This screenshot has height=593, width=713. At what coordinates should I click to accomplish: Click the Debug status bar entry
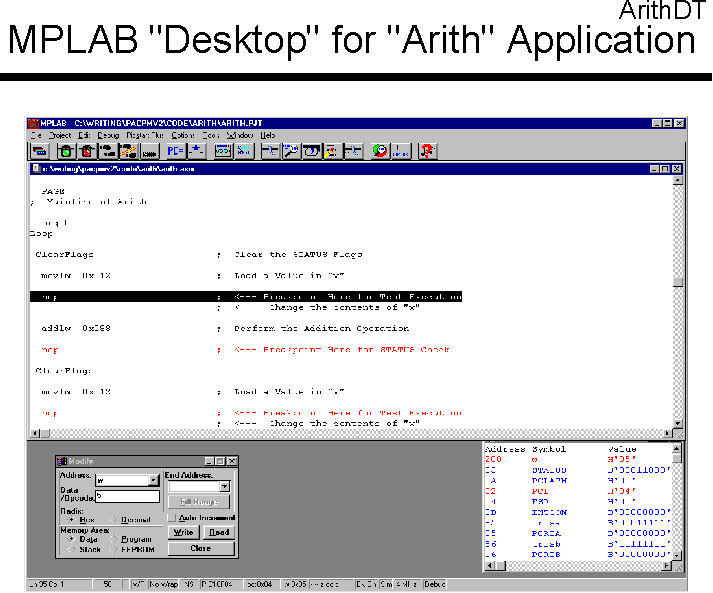(435, 584)
